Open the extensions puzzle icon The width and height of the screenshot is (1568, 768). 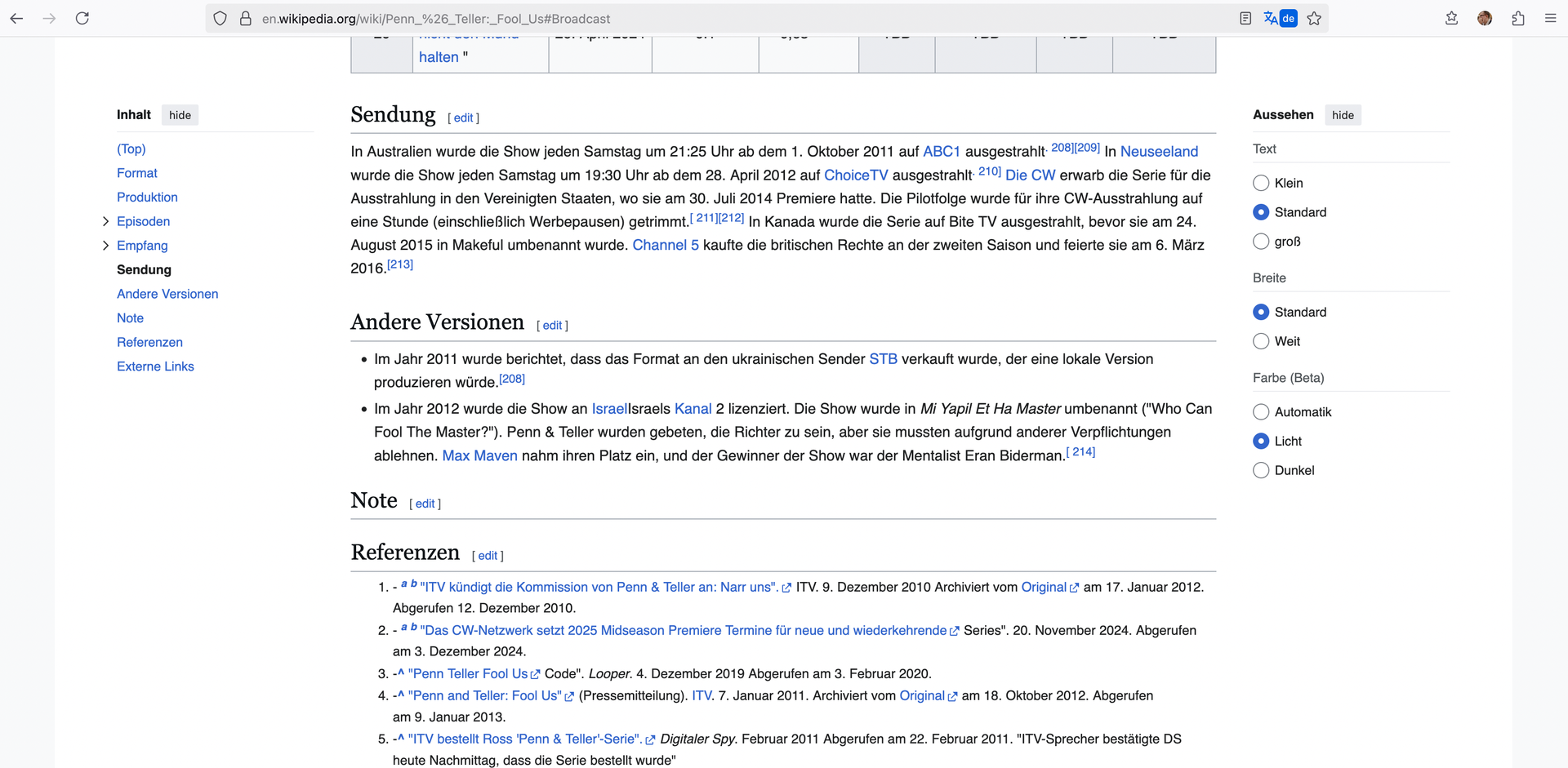(1518, 18)
